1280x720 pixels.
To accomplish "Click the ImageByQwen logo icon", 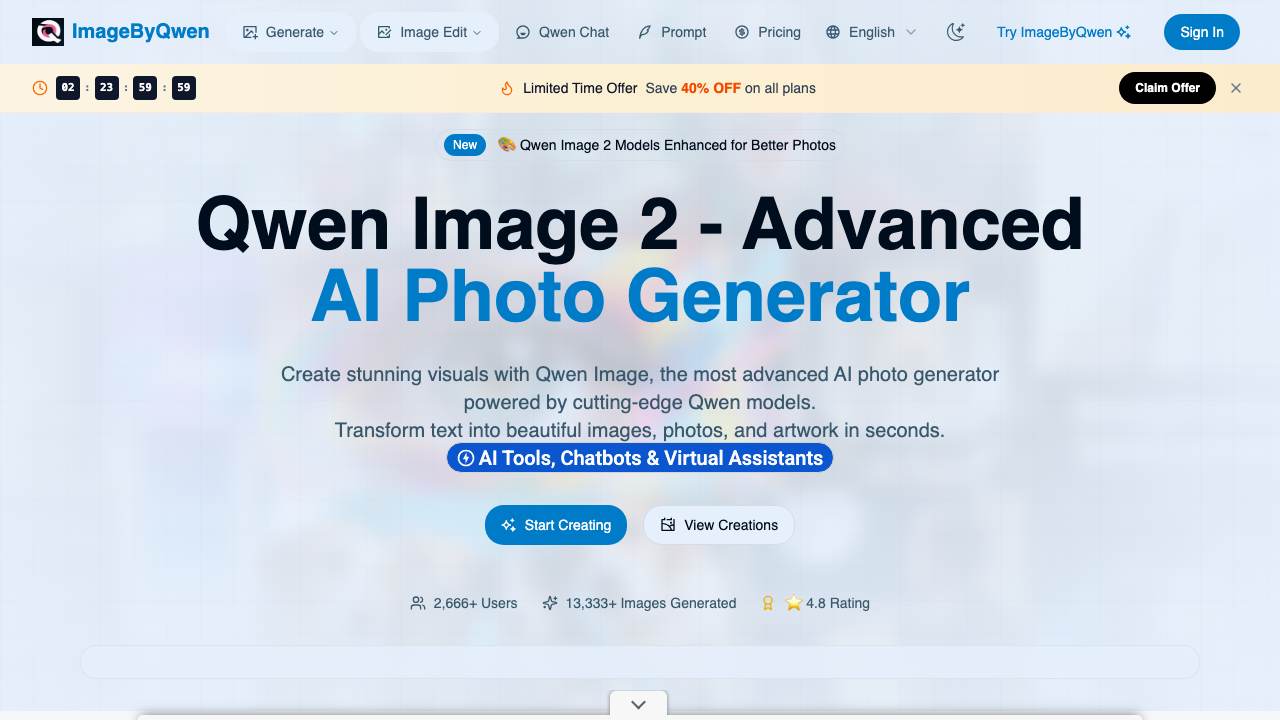I will point(48,32).
